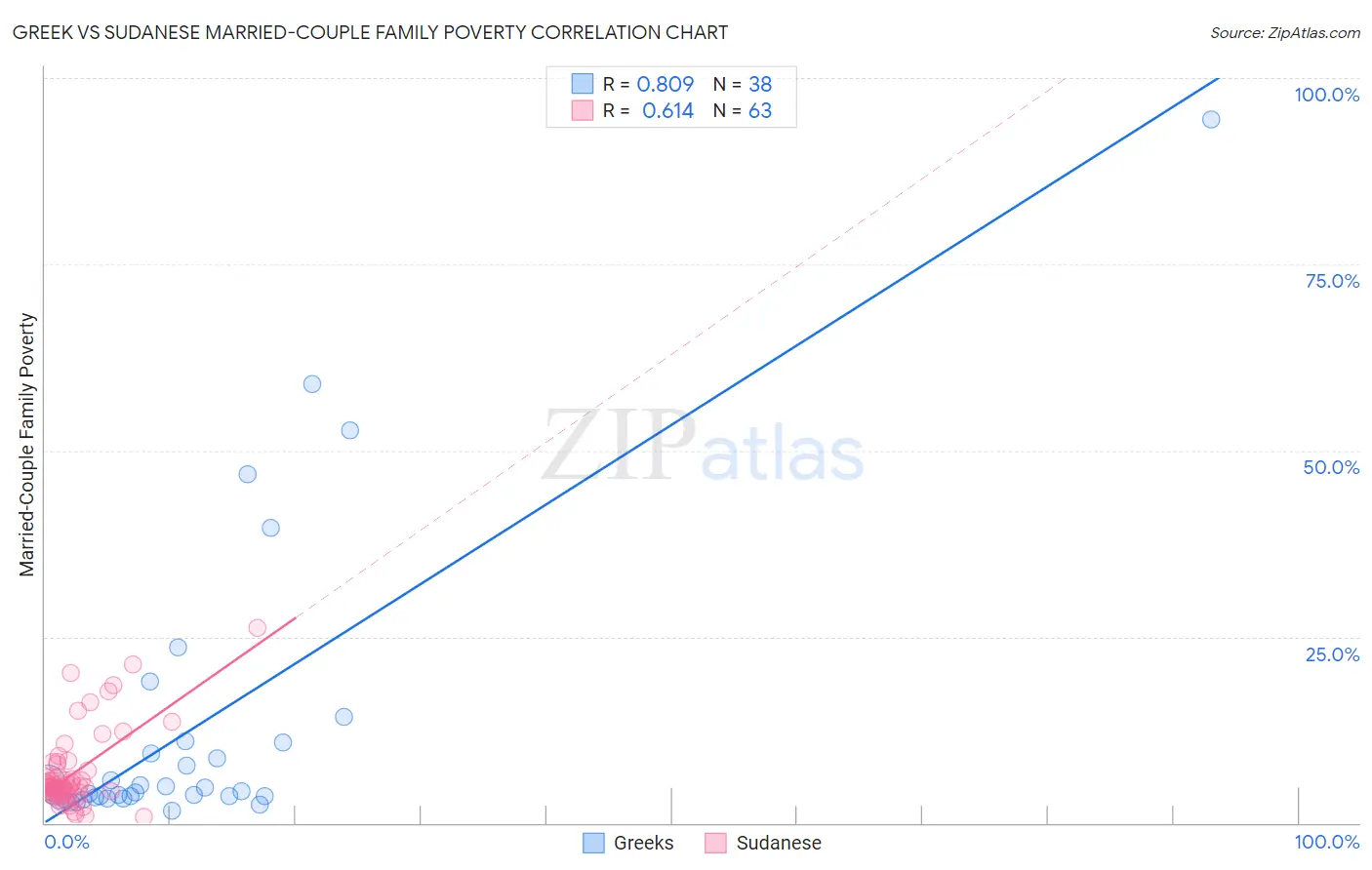Open the ZipAtlas.com source link
The width and height of the screenshot is (1372, 870).
1284,32
